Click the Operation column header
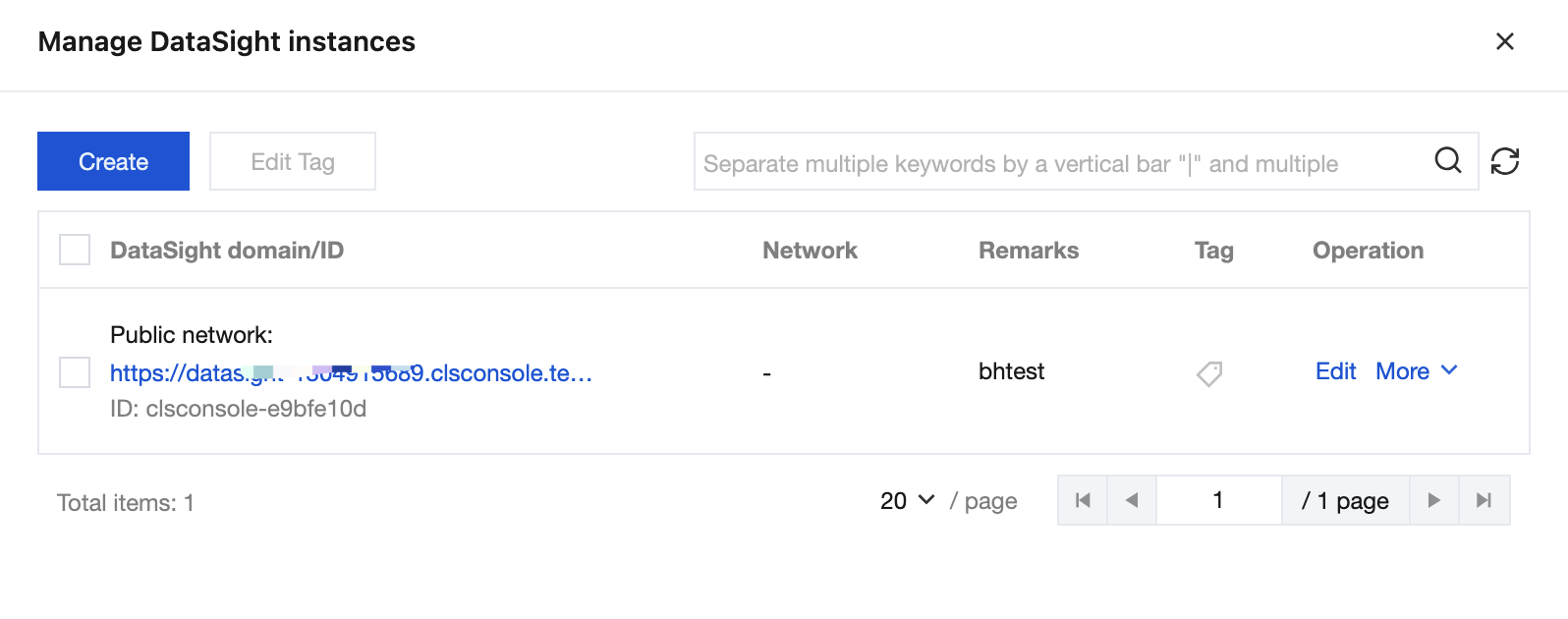The width and height of the screenshot is (1568, 619). coord(1368,251)
